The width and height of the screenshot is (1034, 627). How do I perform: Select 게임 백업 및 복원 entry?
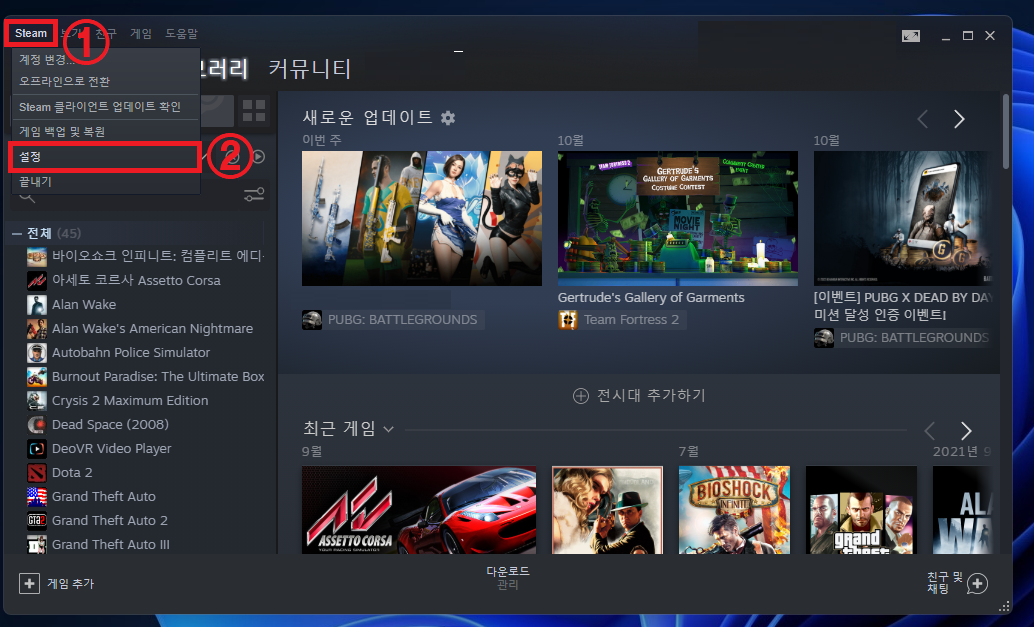106,132
